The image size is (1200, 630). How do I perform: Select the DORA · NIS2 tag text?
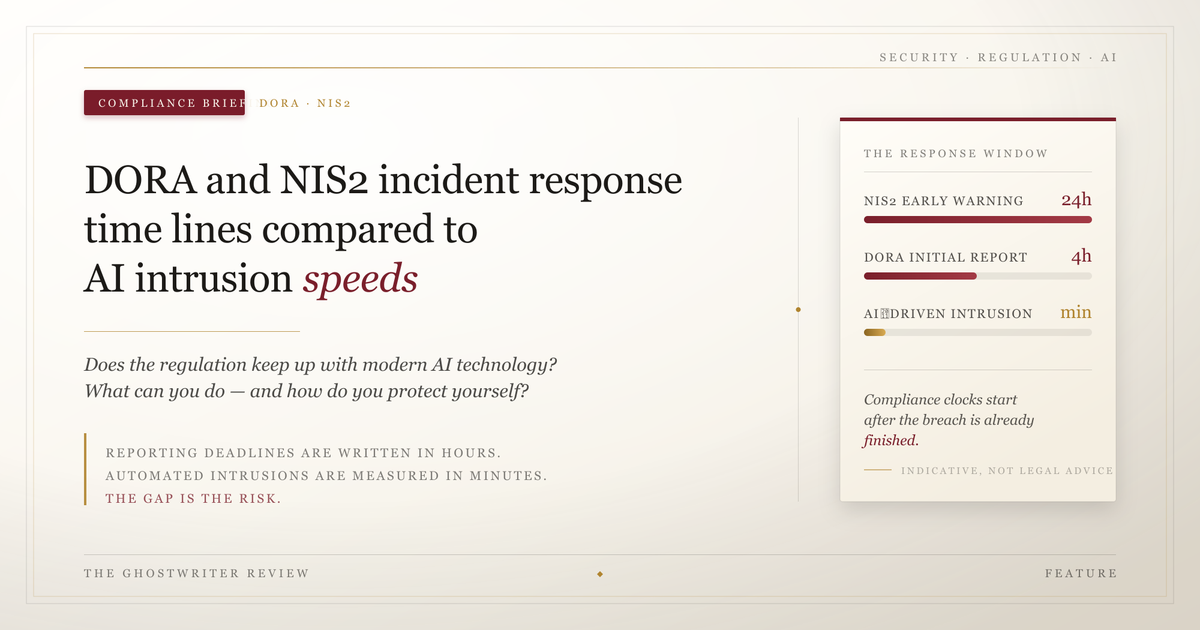(305, 103)
